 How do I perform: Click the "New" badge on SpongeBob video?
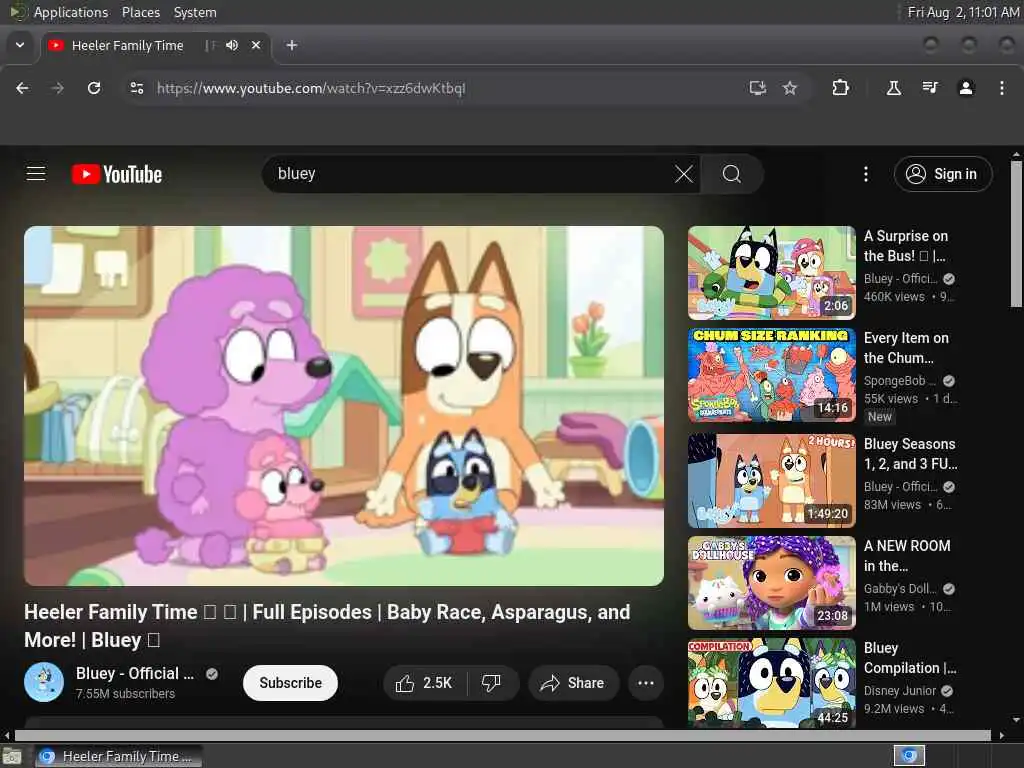880,417
